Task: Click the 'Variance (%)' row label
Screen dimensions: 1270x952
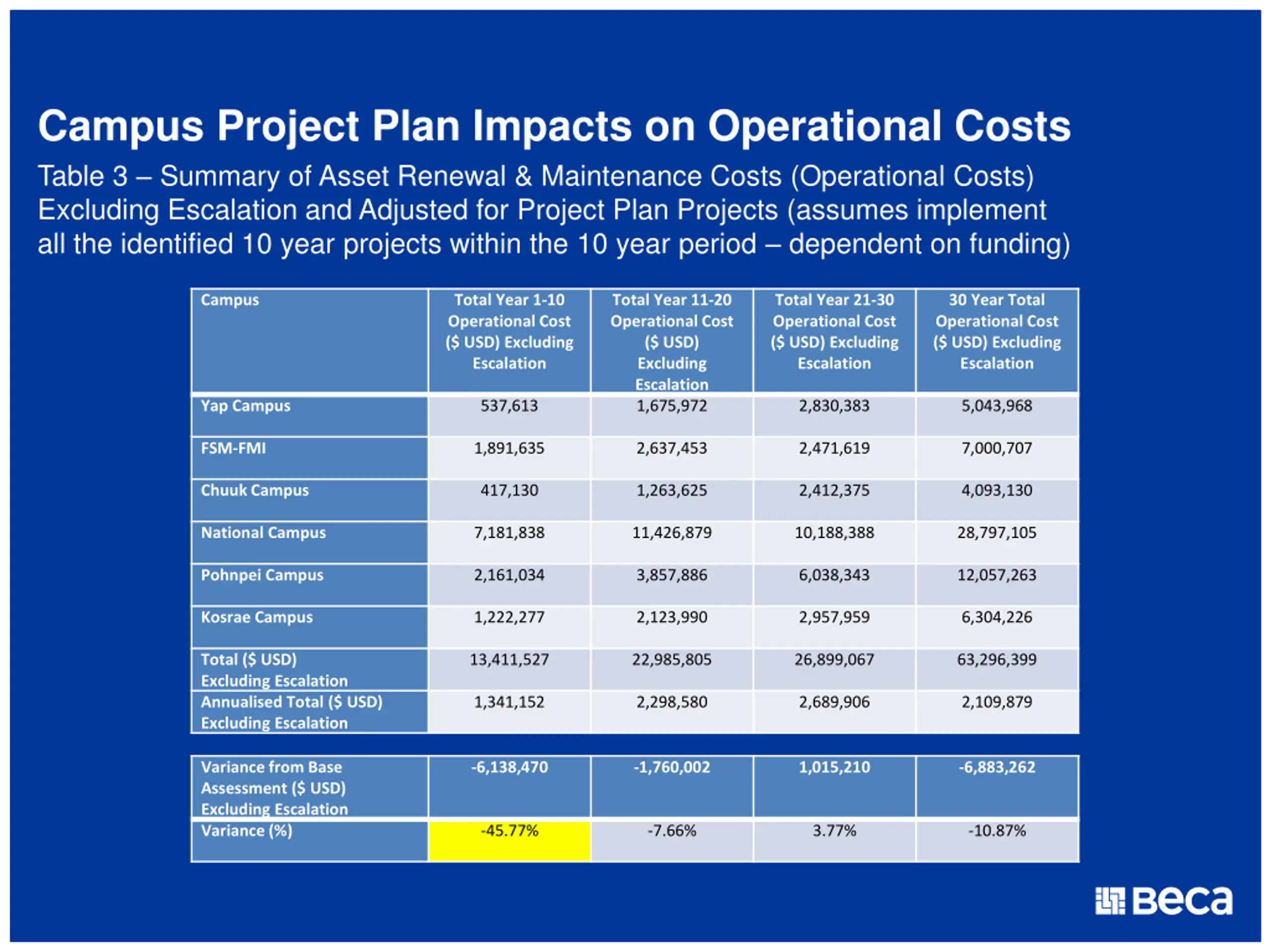Action: tap(246, 831)
